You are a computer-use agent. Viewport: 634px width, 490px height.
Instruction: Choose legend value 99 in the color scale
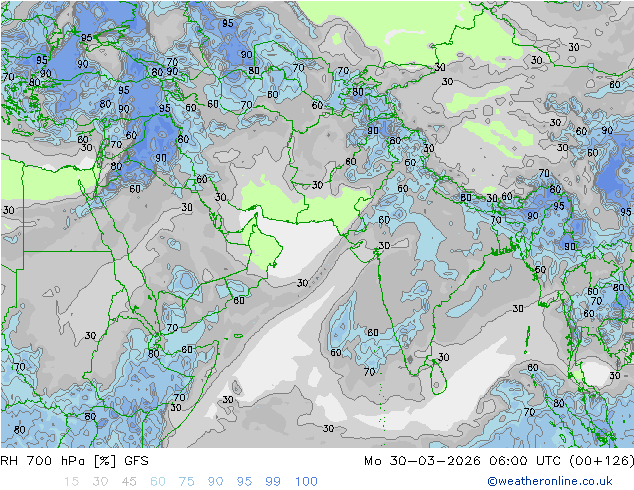[x=273, y=481]
